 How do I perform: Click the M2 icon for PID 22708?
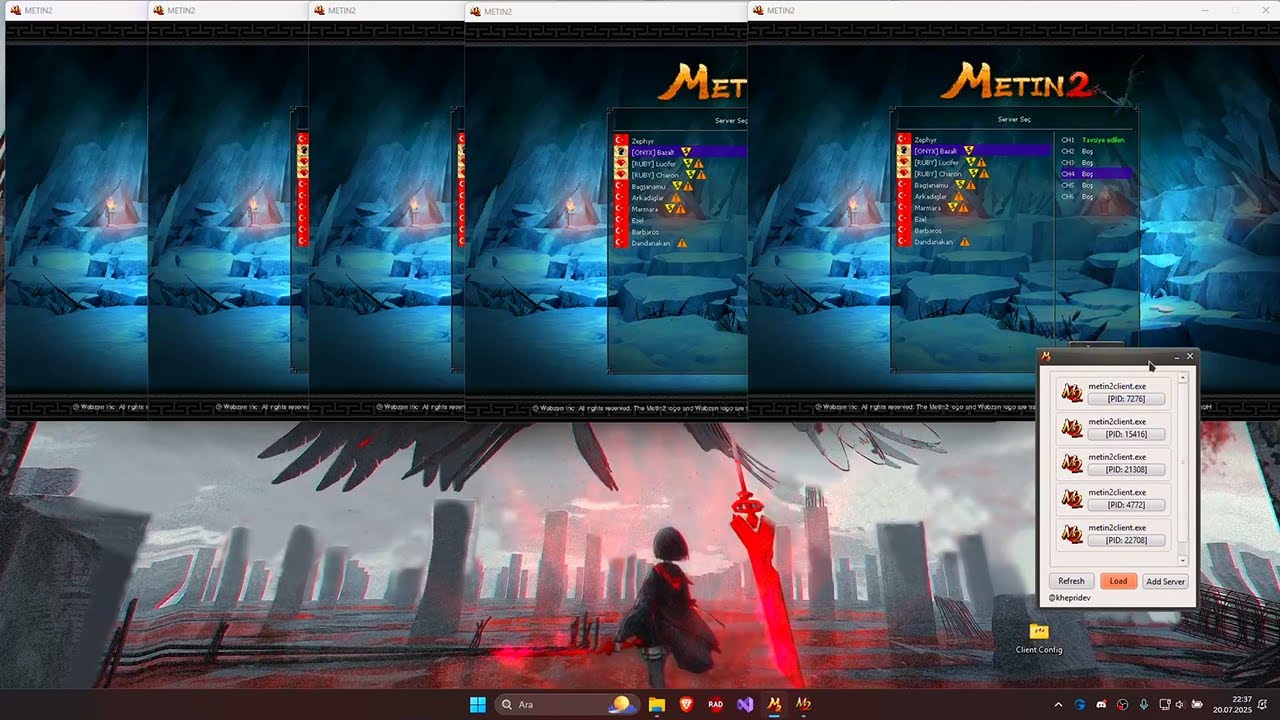pos(1073,534)
